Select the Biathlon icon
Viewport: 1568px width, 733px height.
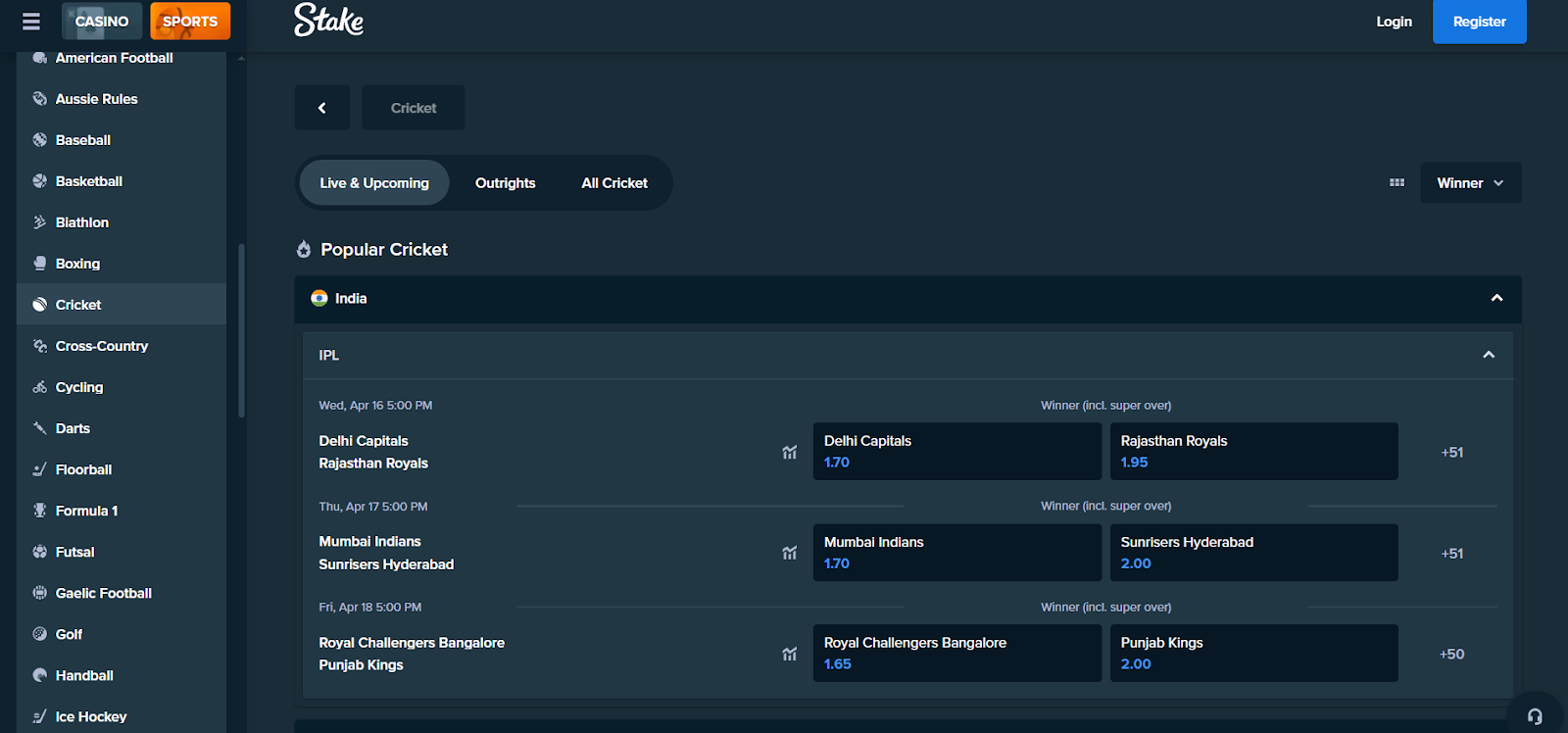click(39, 222)
